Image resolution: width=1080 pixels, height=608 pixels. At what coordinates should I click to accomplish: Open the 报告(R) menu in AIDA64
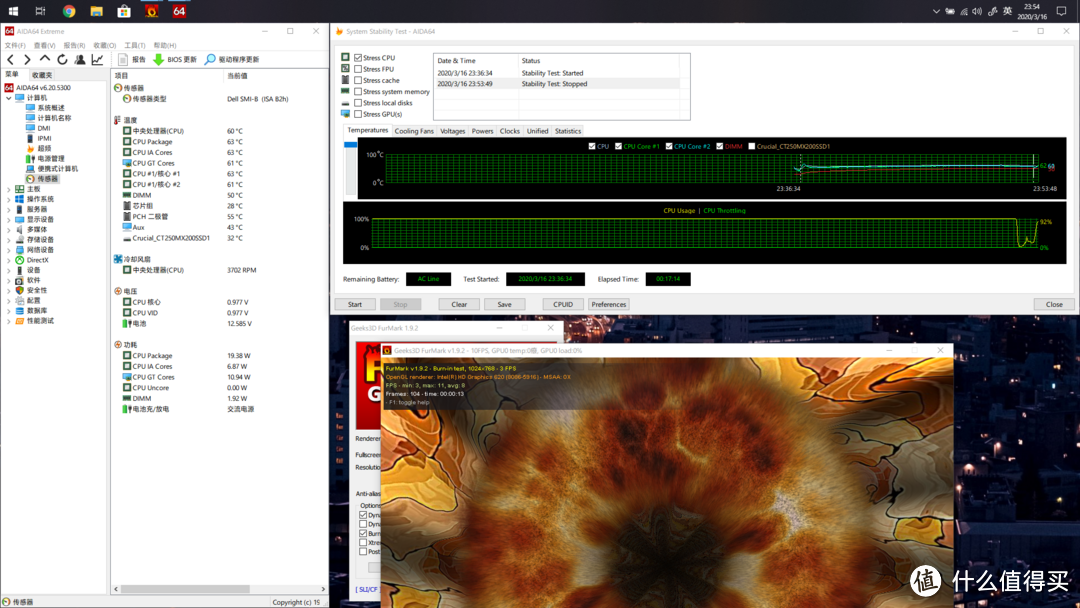74,45
